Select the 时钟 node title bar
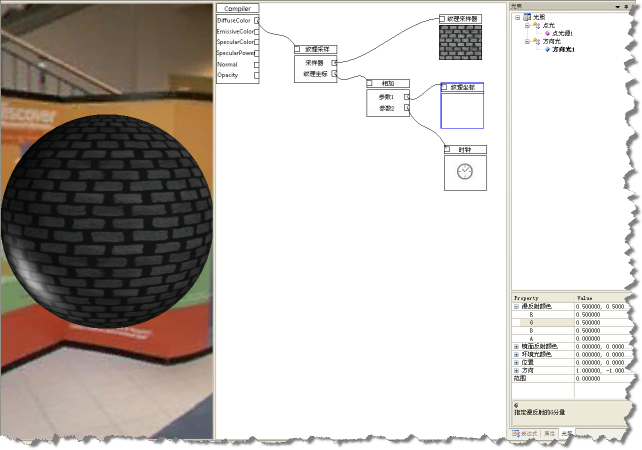 click(x=466, y=149)
